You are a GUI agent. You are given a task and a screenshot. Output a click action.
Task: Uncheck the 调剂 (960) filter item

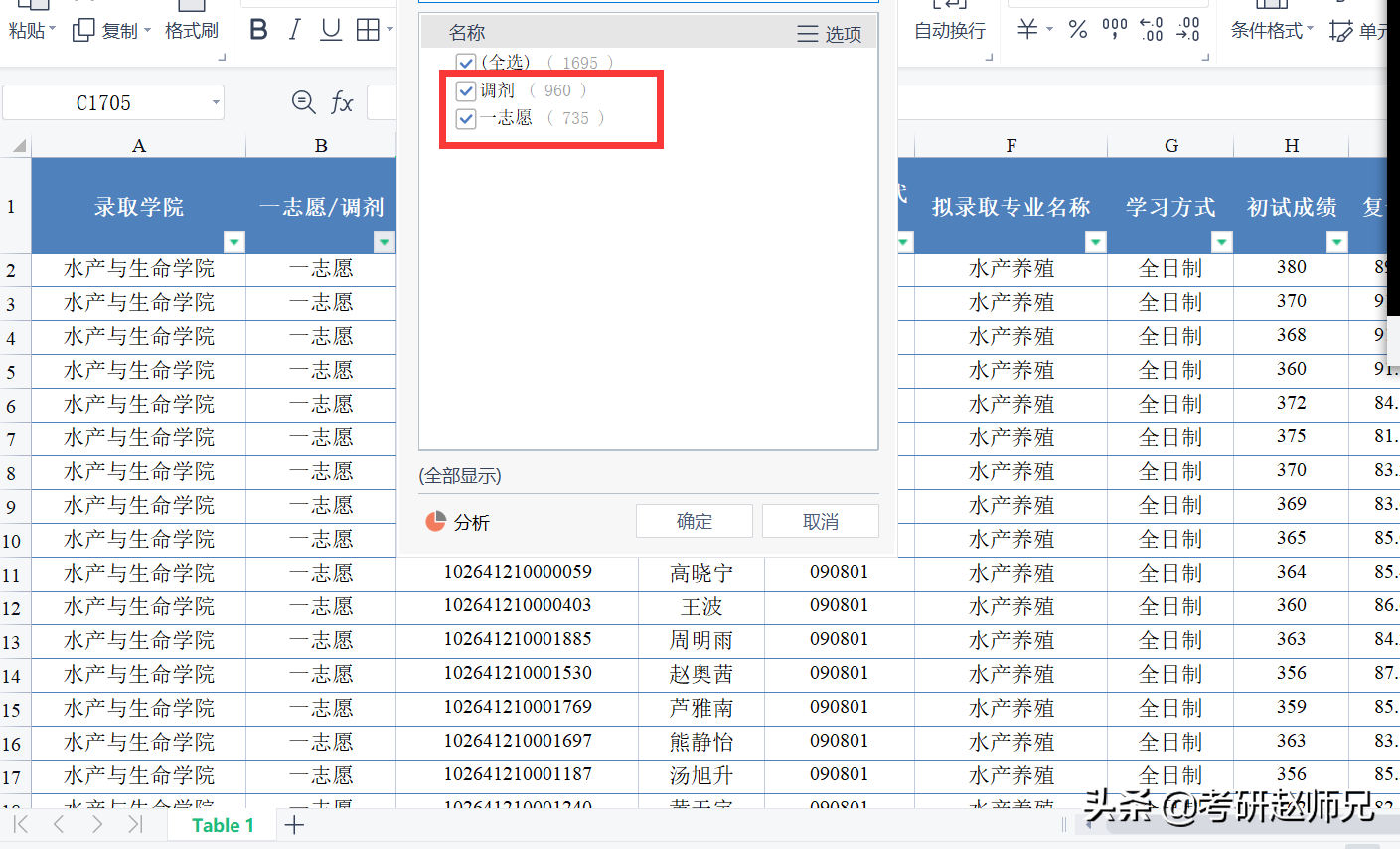tap(466, 90)
